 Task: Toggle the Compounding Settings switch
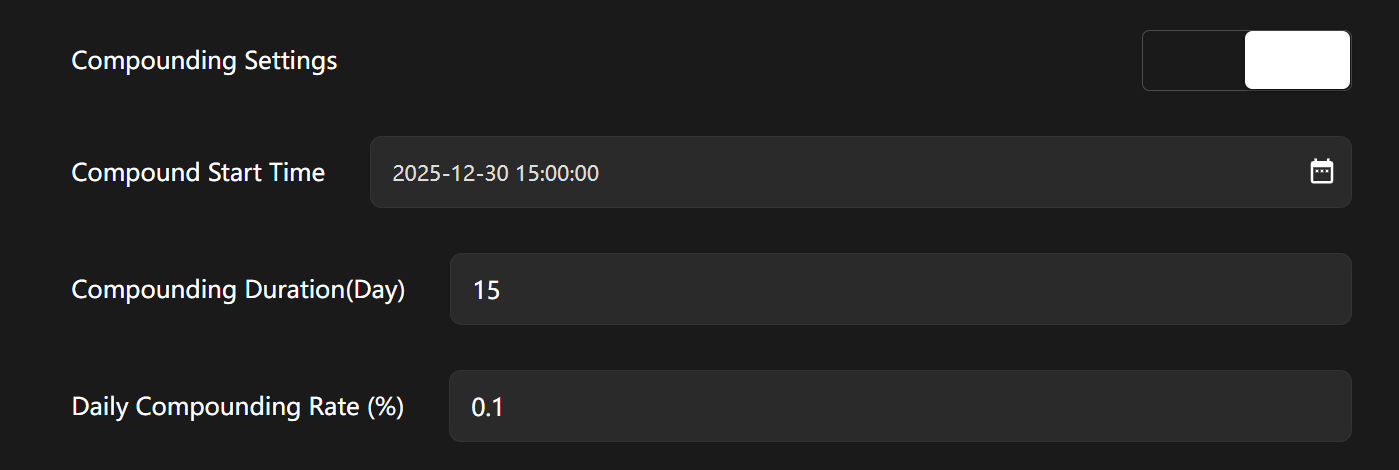tap(1246, 61)
